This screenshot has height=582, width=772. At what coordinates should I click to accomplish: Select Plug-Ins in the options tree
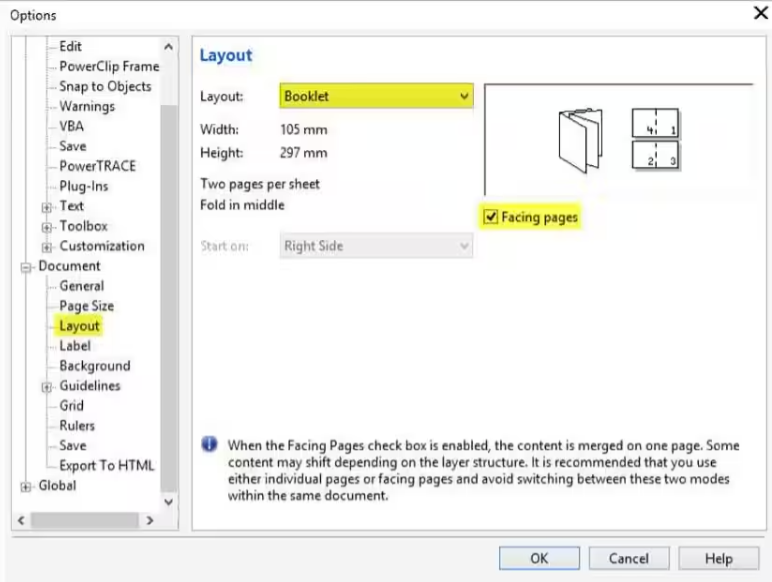point(84,186)
